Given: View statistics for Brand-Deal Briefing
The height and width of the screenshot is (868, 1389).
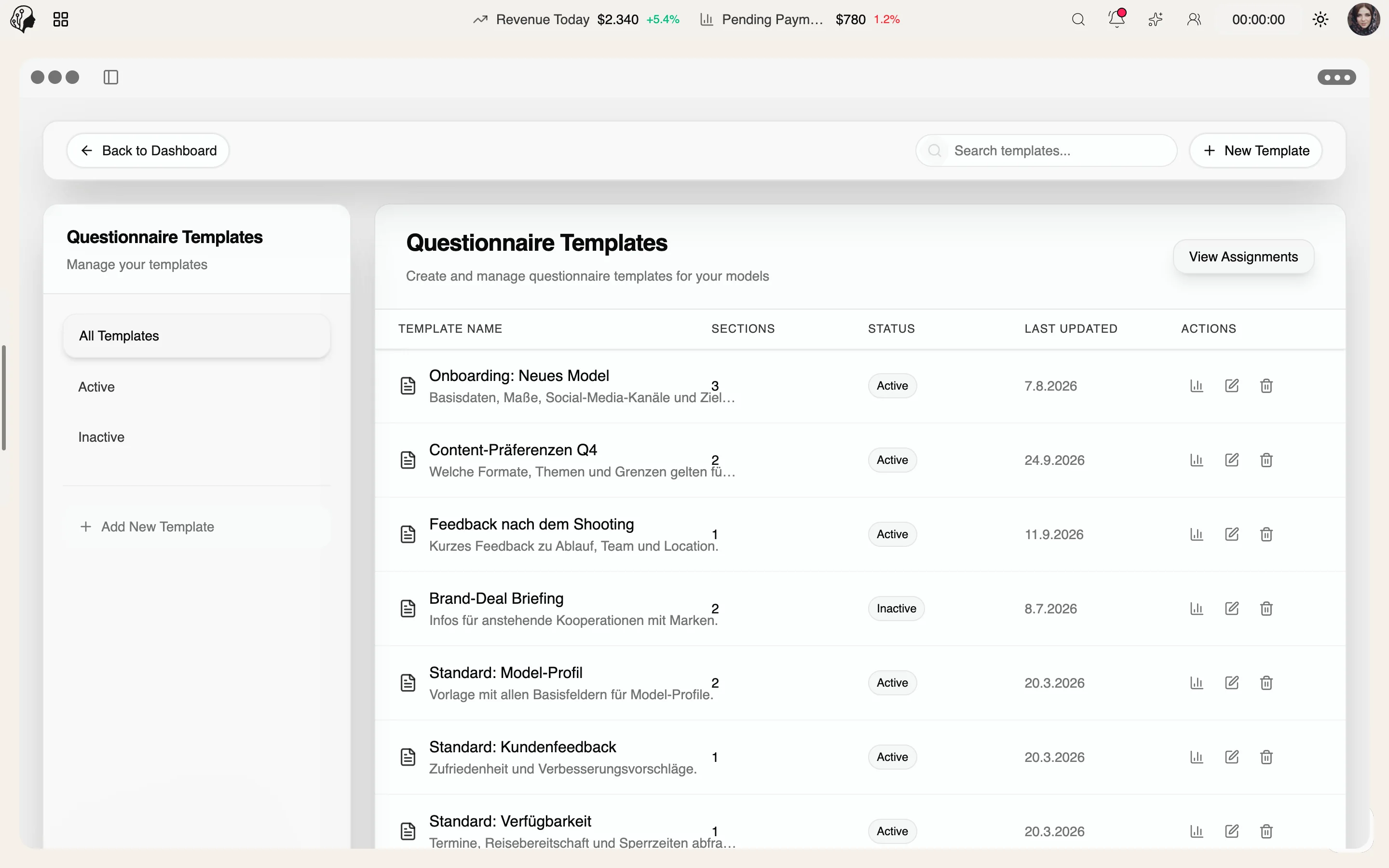Looking at the screenshot, I should click(x=1197, y=609).
